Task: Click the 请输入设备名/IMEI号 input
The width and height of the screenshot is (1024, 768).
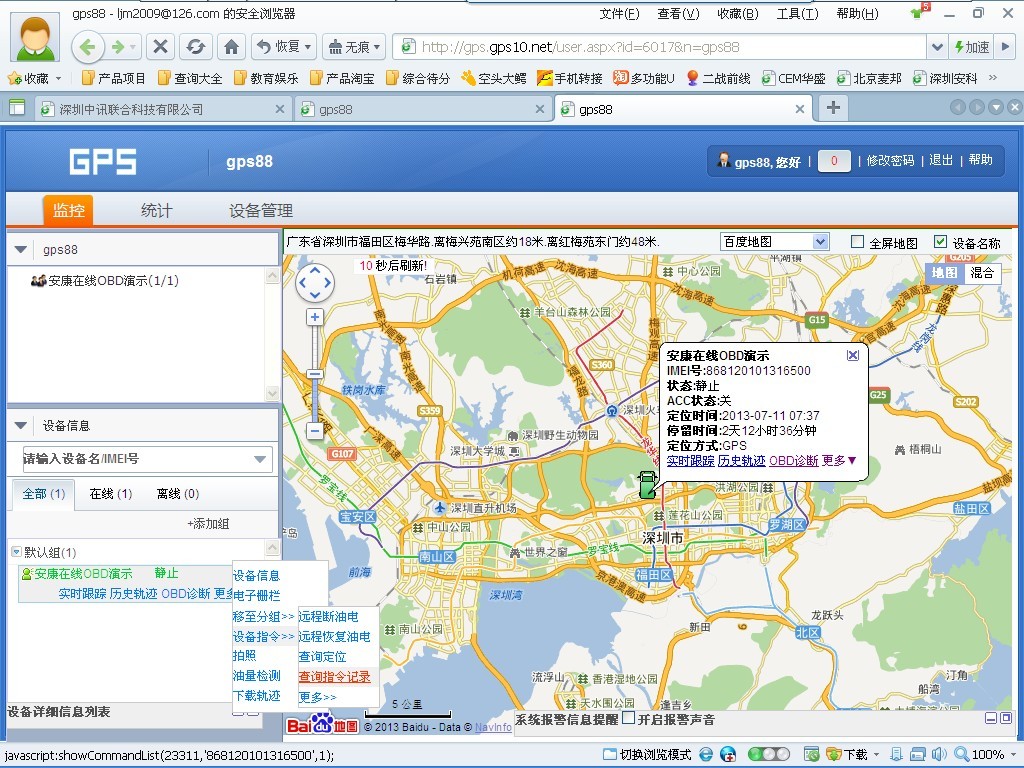Action: [137, 459]
